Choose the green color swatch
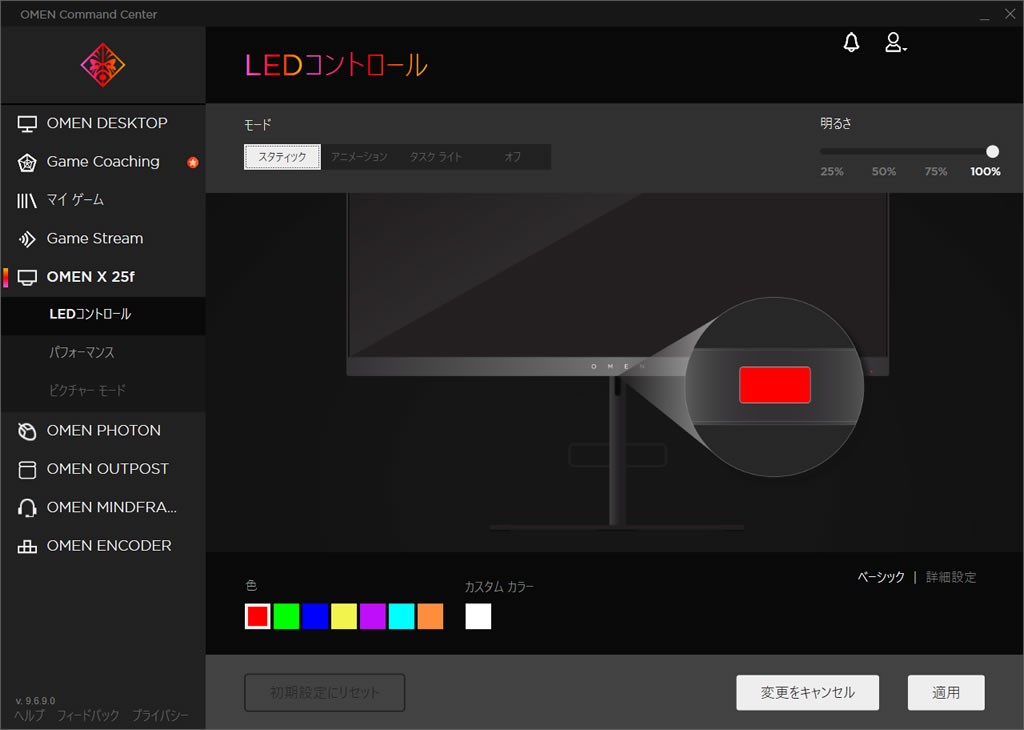This screenshot has height=730, width=1024. pyautogui.click(x=287, y=616)
